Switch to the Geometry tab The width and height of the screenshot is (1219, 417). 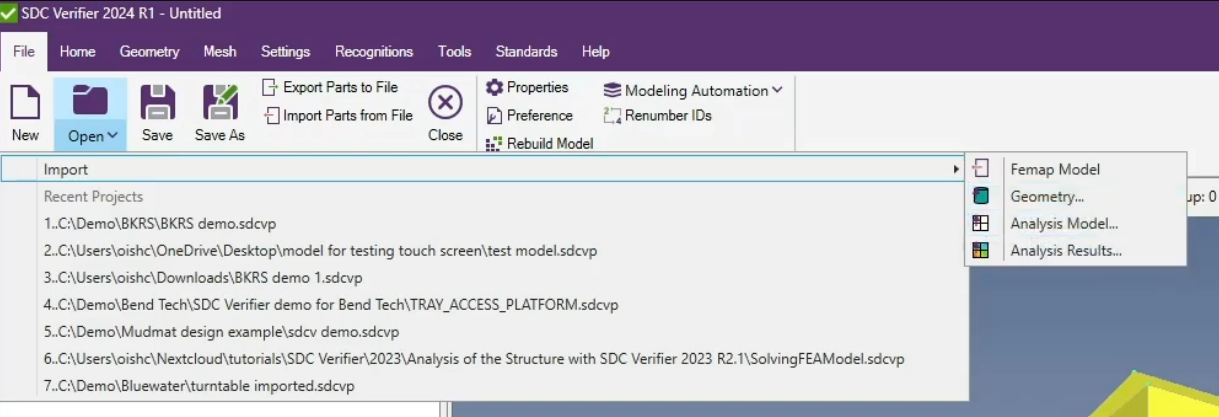149,51
